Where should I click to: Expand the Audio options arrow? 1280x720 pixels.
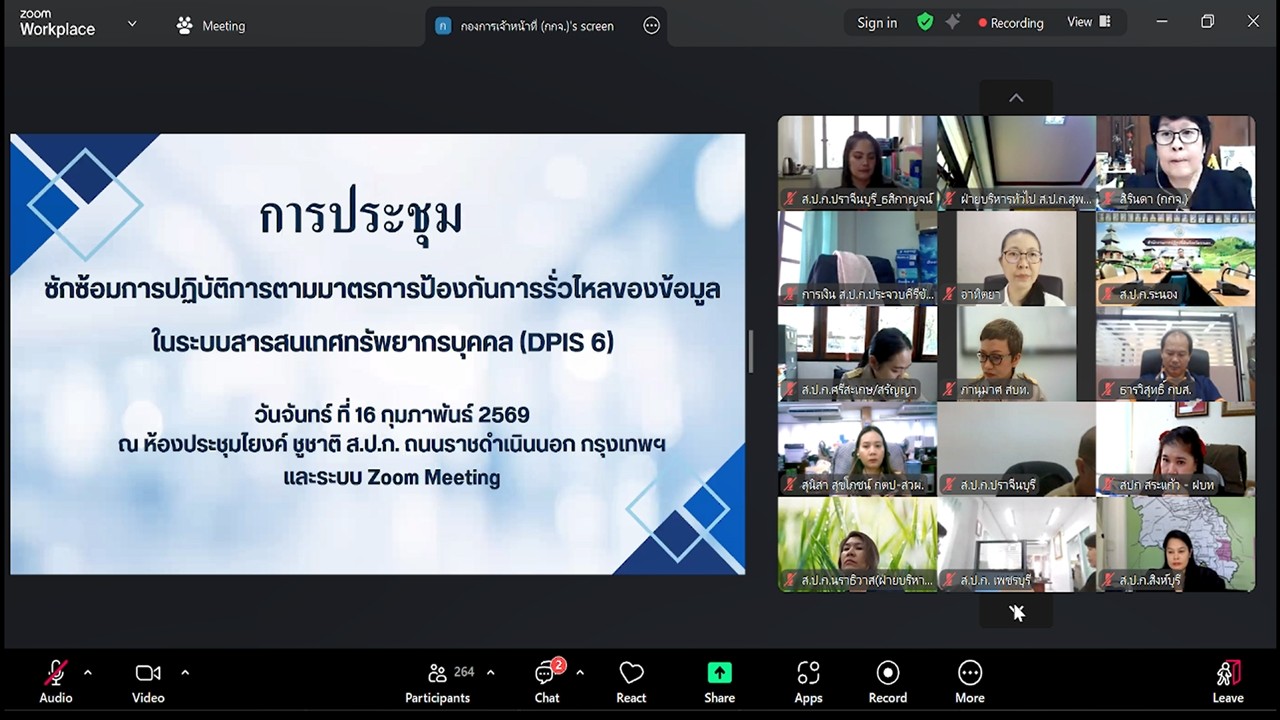tap(86, 672)
